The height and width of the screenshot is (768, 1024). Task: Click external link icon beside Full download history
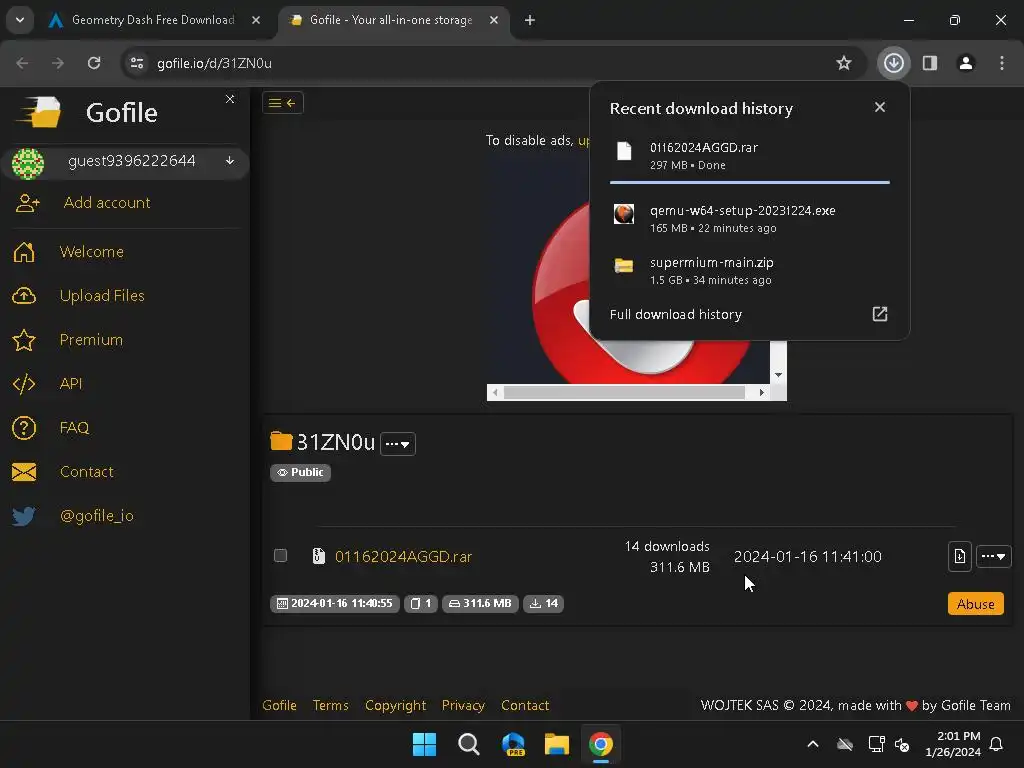click(x=880, y=314)
